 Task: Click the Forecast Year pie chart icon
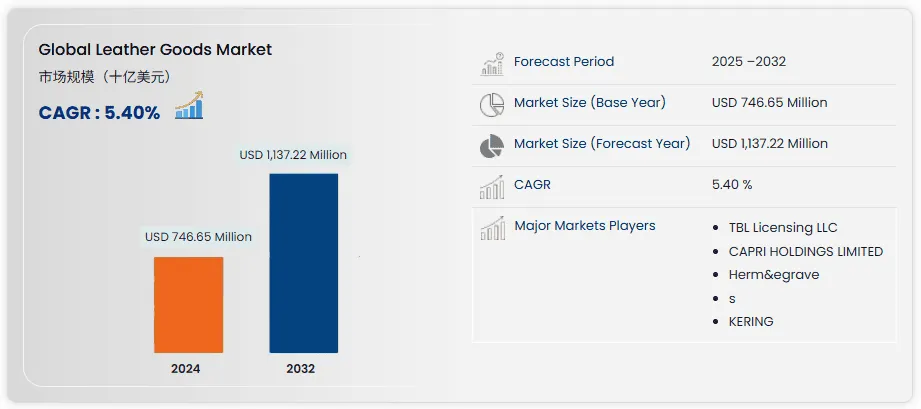coord(491,145)
